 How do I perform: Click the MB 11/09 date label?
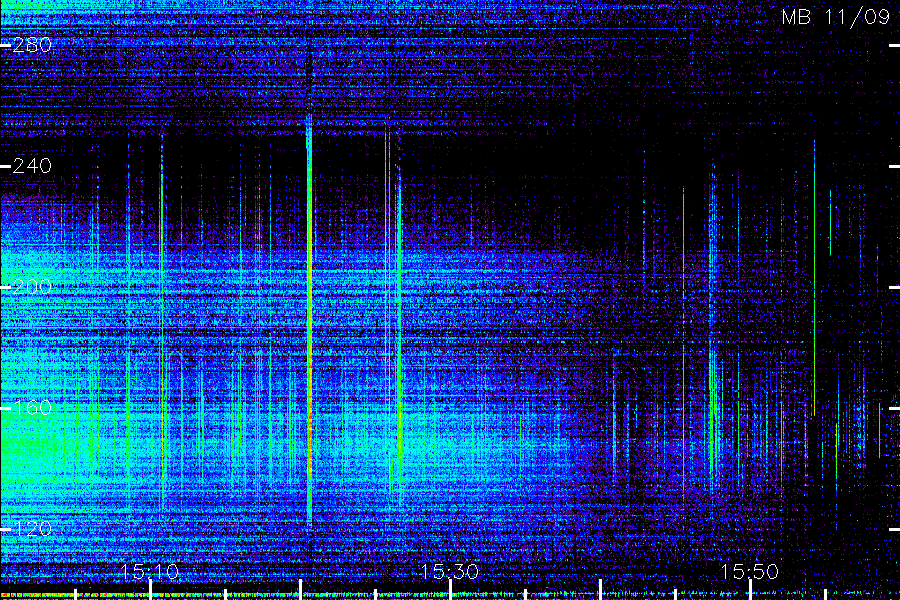click(x=835, y=17)
